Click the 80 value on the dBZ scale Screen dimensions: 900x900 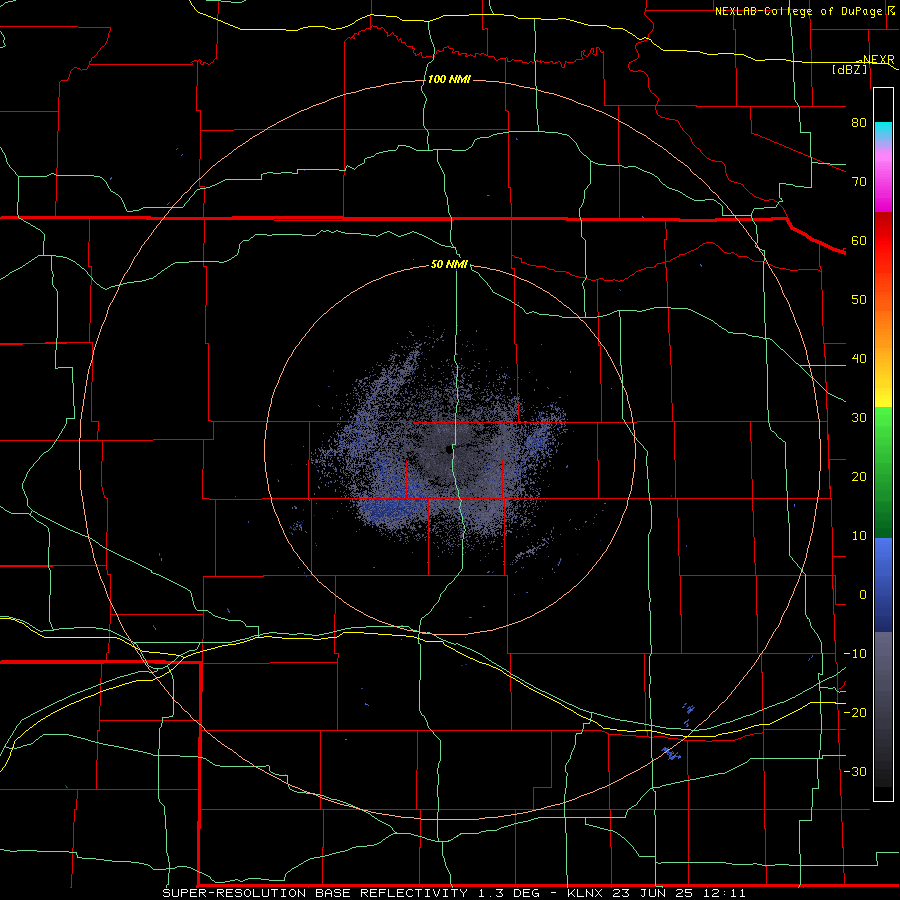[x=859, y=122]
